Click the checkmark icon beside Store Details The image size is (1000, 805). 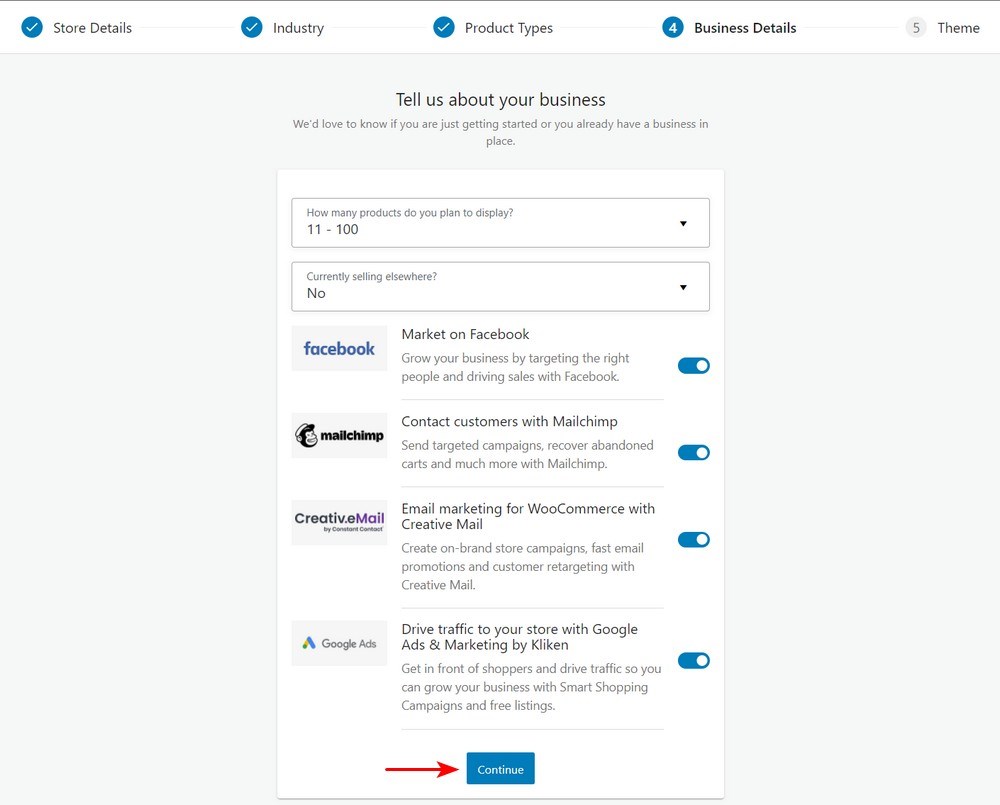click(31, 27)
